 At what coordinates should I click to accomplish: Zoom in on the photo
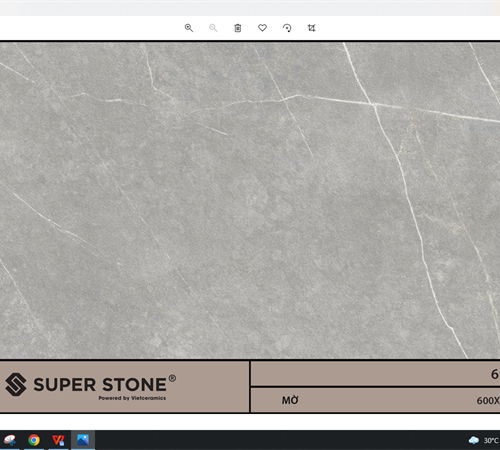(x=189, y=28)
